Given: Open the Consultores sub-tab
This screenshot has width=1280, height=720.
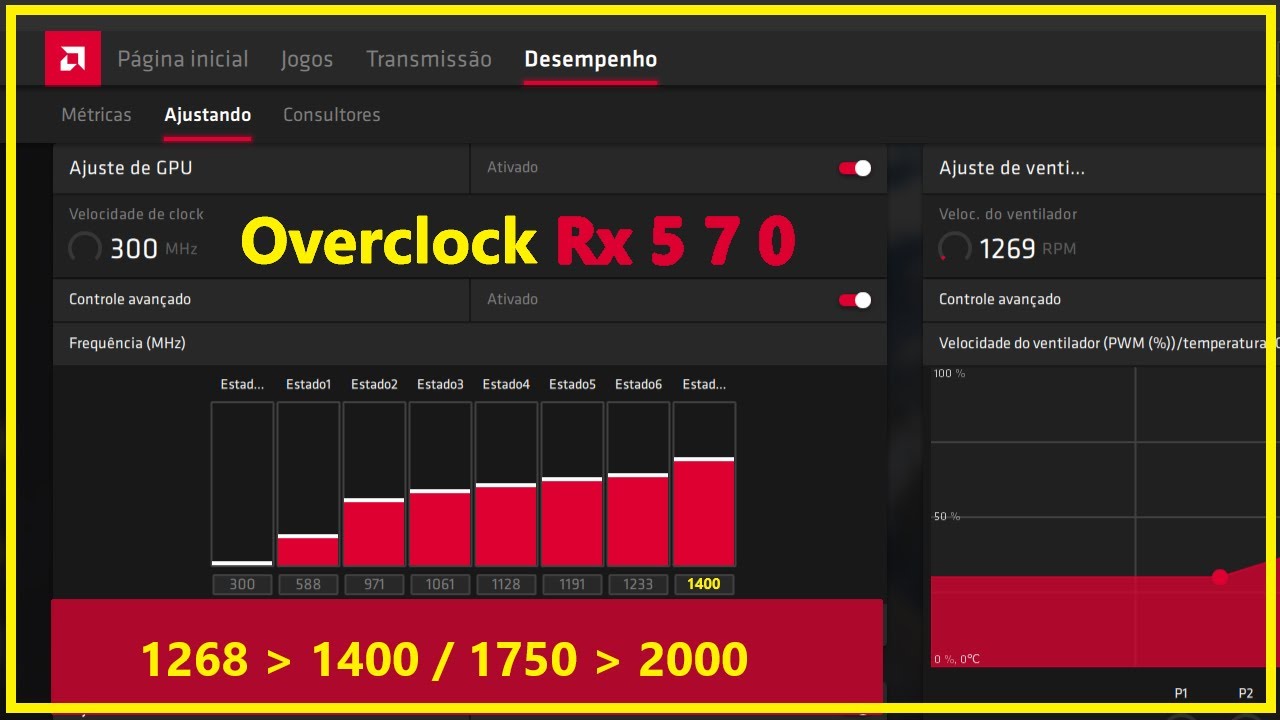Looking at the screenshot, I should coord(332,115).
